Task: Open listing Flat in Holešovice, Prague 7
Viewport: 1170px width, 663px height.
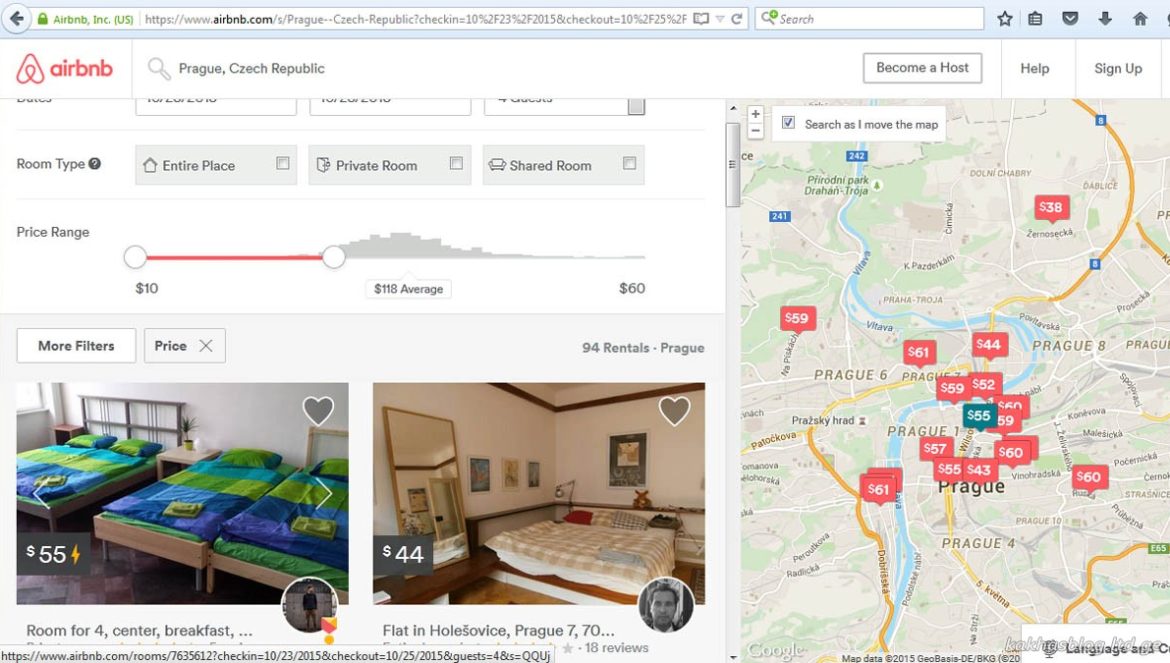Action: click(x=498, y=631)
